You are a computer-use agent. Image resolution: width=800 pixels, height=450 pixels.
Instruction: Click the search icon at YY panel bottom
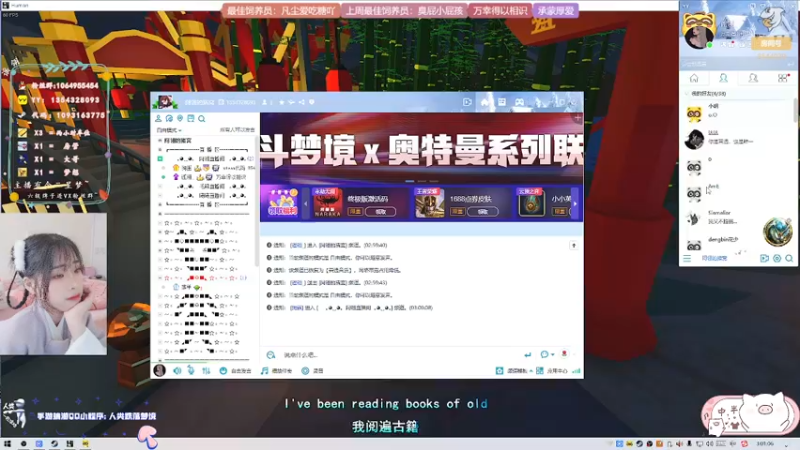click(x=789, y=259)
